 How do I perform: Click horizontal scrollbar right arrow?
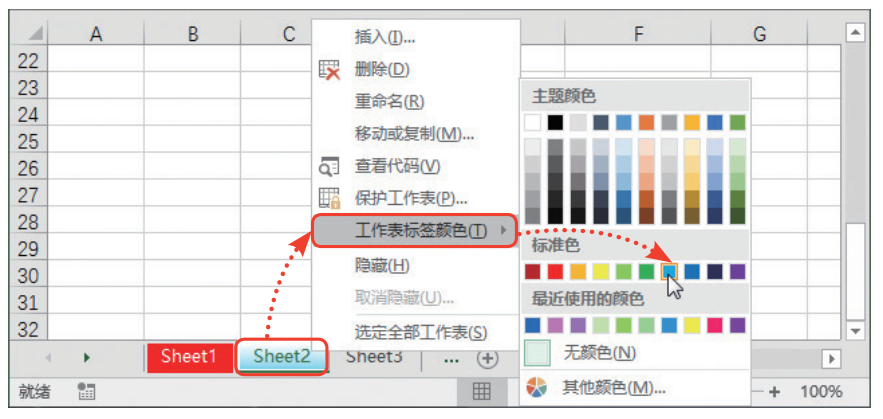[831, 358]
